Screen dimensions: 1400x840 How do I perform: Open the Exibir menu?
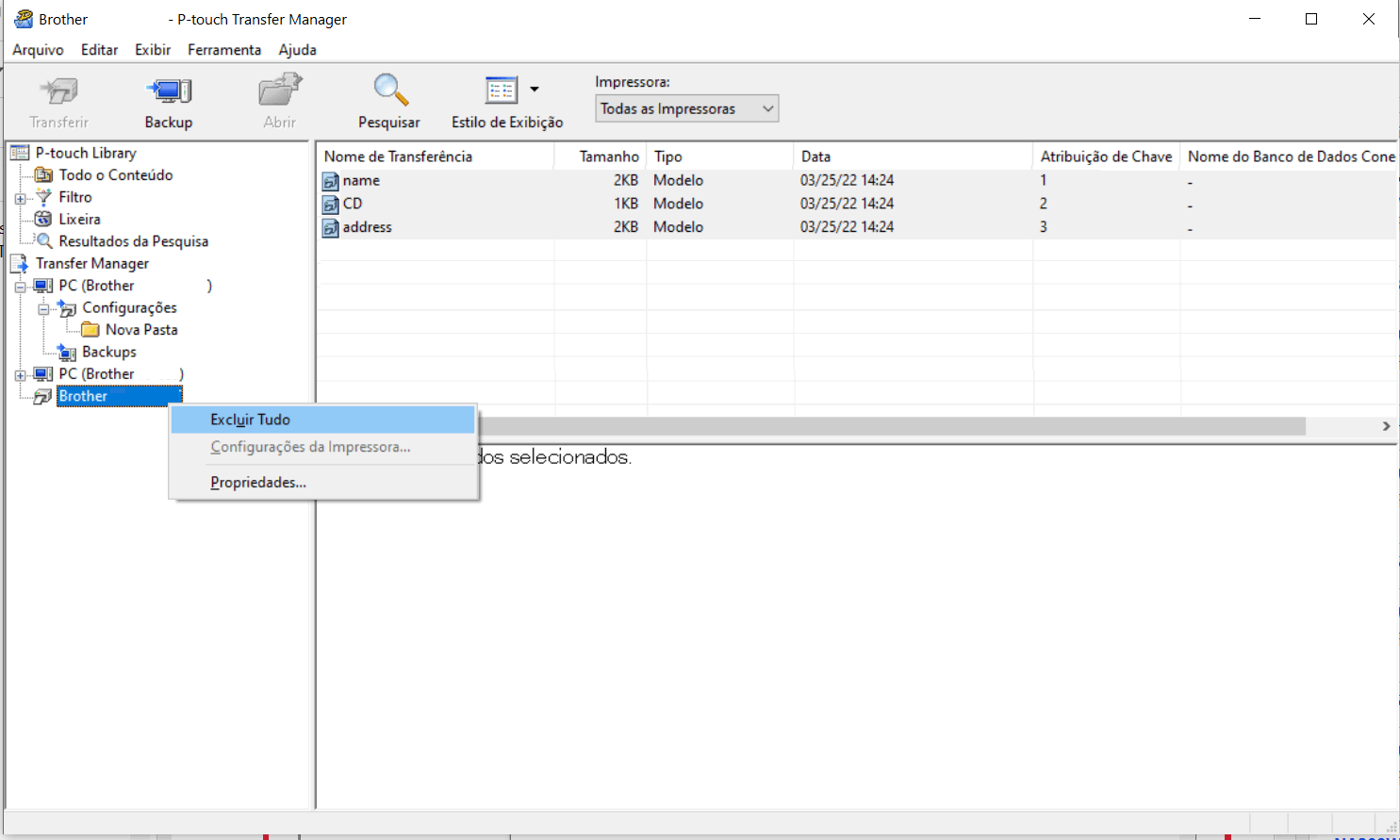153,50
